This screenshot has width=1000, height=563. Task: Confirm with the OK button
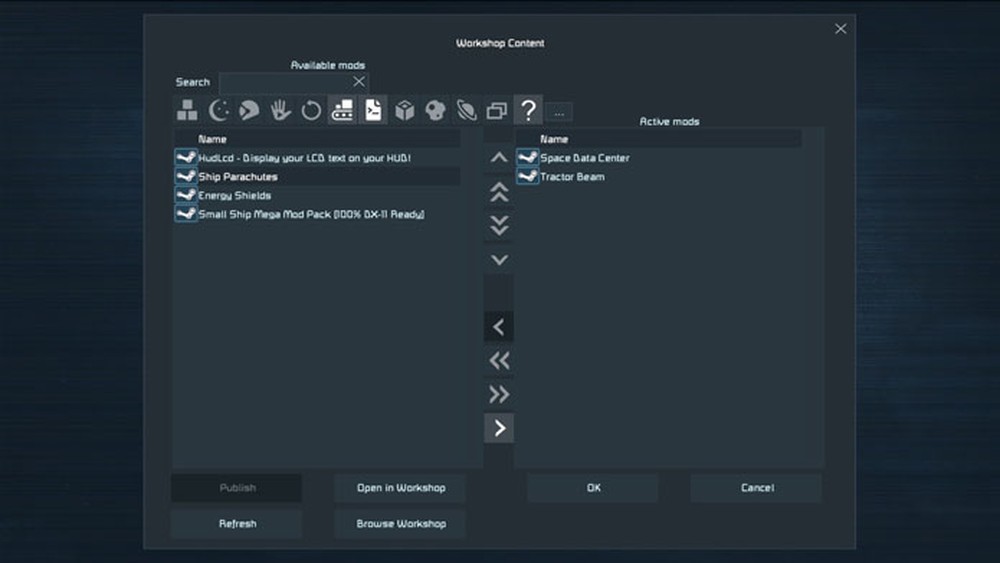click(x=593, y=488)
